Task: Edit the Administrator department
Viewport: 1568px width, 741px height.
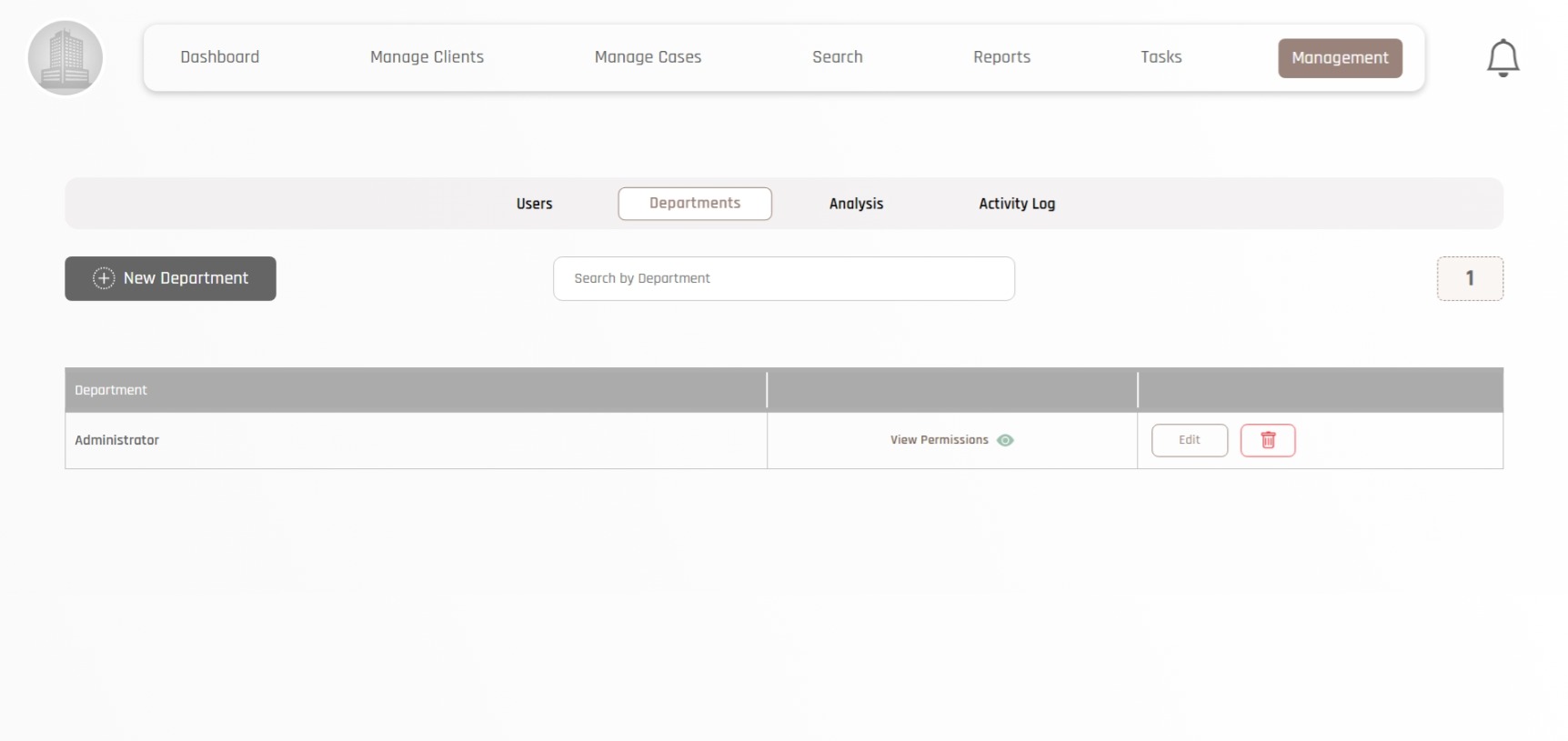Action: (x=1189, y=440)
